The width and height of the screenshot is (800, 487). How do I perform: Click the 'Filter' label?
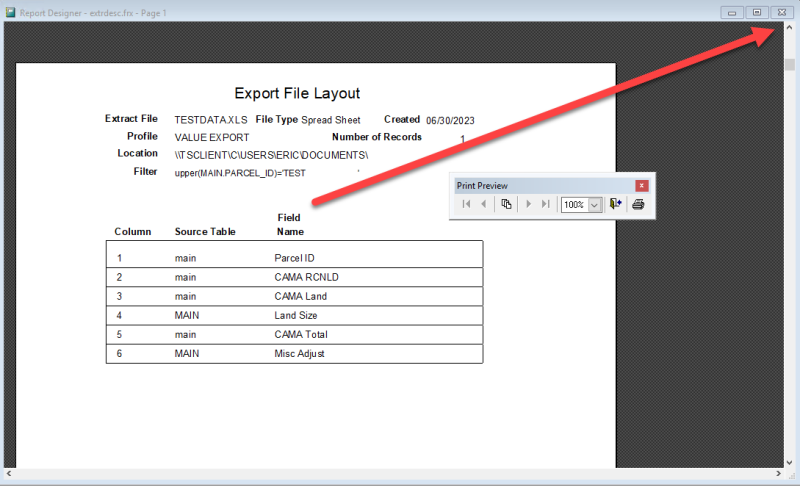click(145, 171)
